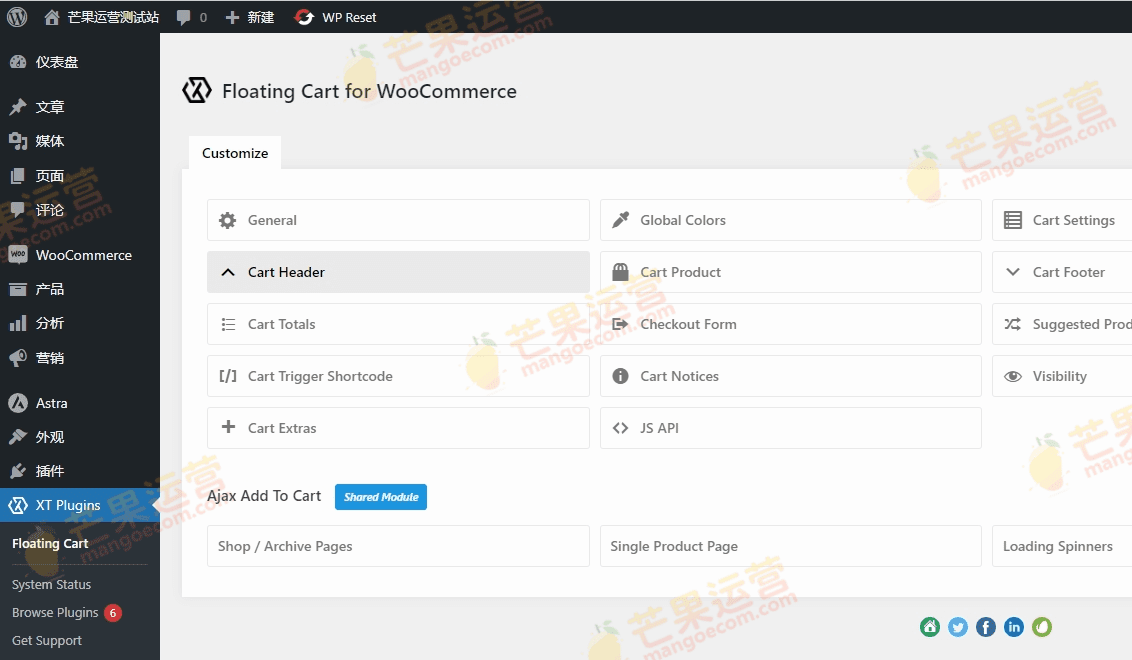The height and width of the screenshot is (660, 1132).
Task: Open Floating Cart submenu item
Action: click(50, 543)
